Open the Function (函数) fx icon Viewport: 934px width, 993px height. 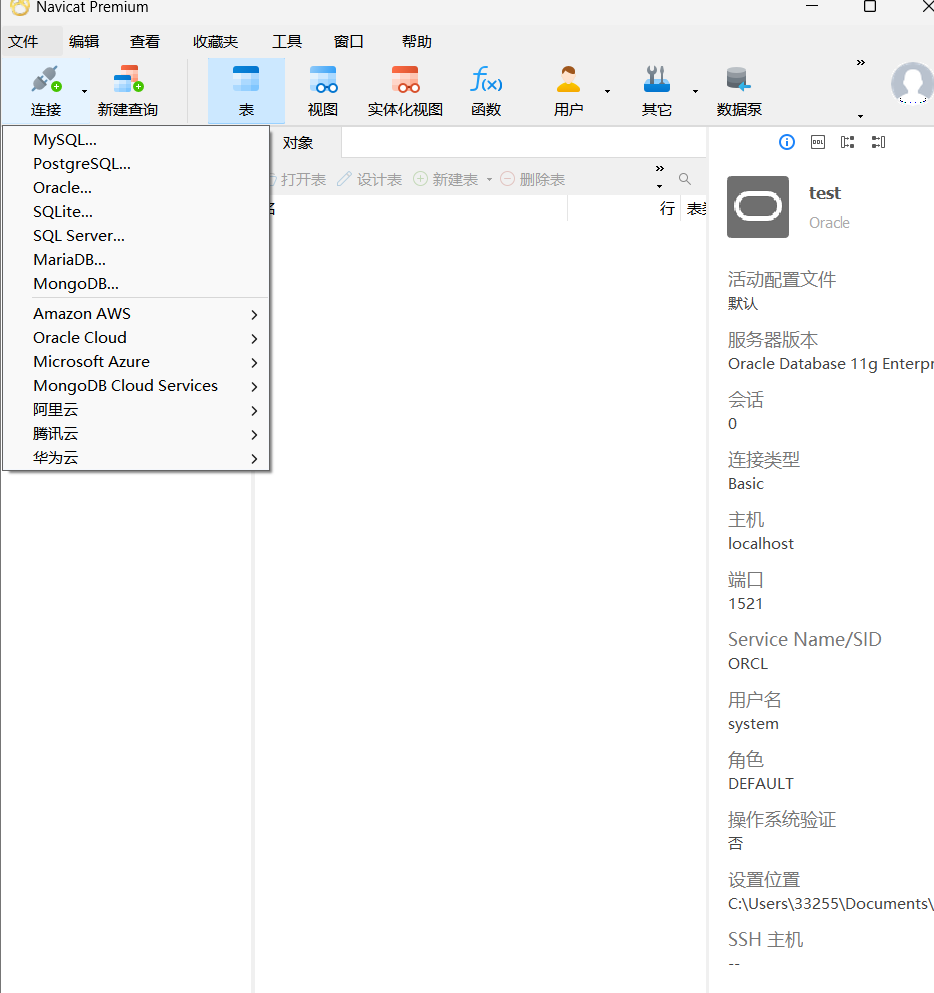coord(486,80)
